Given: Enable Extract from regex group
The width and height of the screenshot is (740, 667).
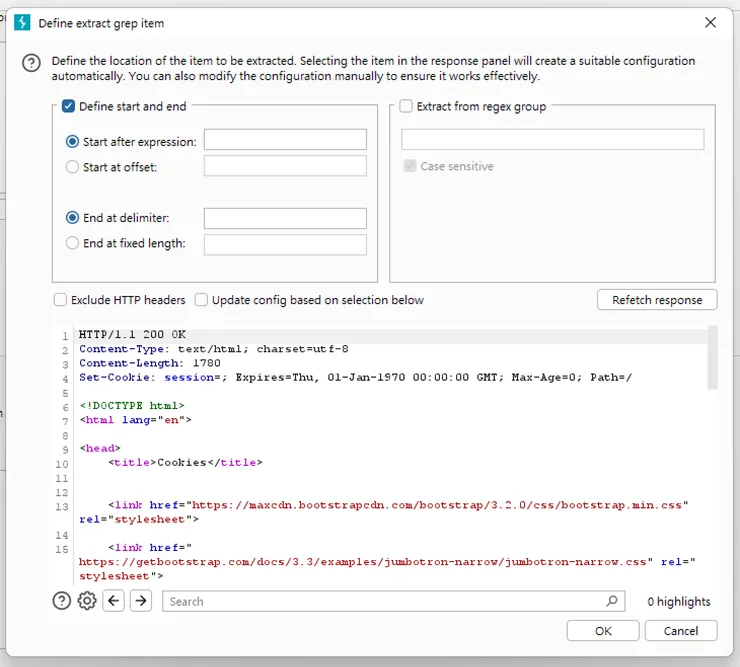Looking at the screenshot, I should (x=406, y=106).
